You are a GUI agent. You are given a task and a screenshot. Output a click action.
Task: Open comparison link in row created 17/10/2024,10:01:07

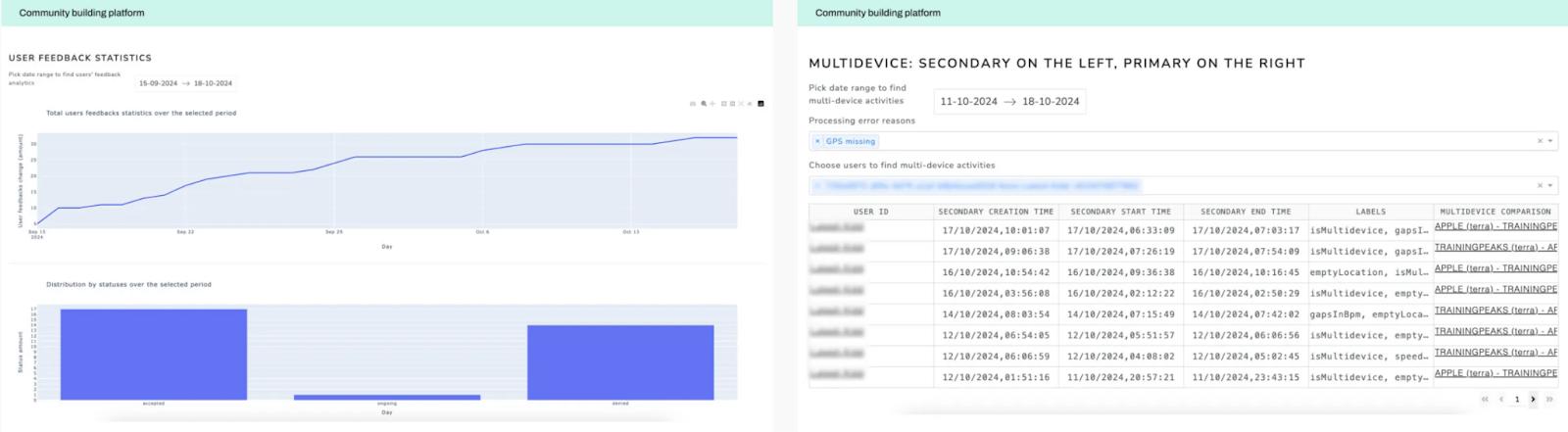(1495, 226)
